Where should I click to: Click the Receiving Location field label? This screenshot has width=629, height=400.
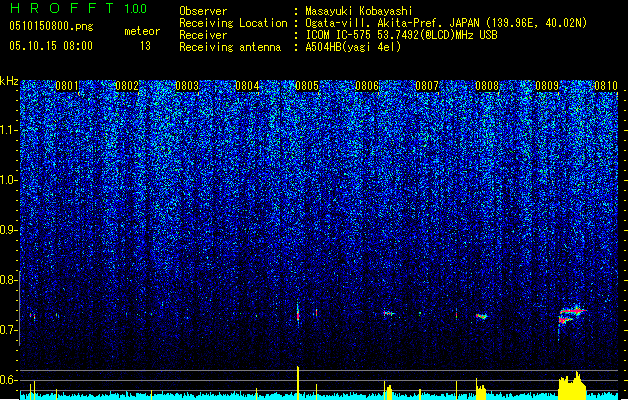[233, 23]
